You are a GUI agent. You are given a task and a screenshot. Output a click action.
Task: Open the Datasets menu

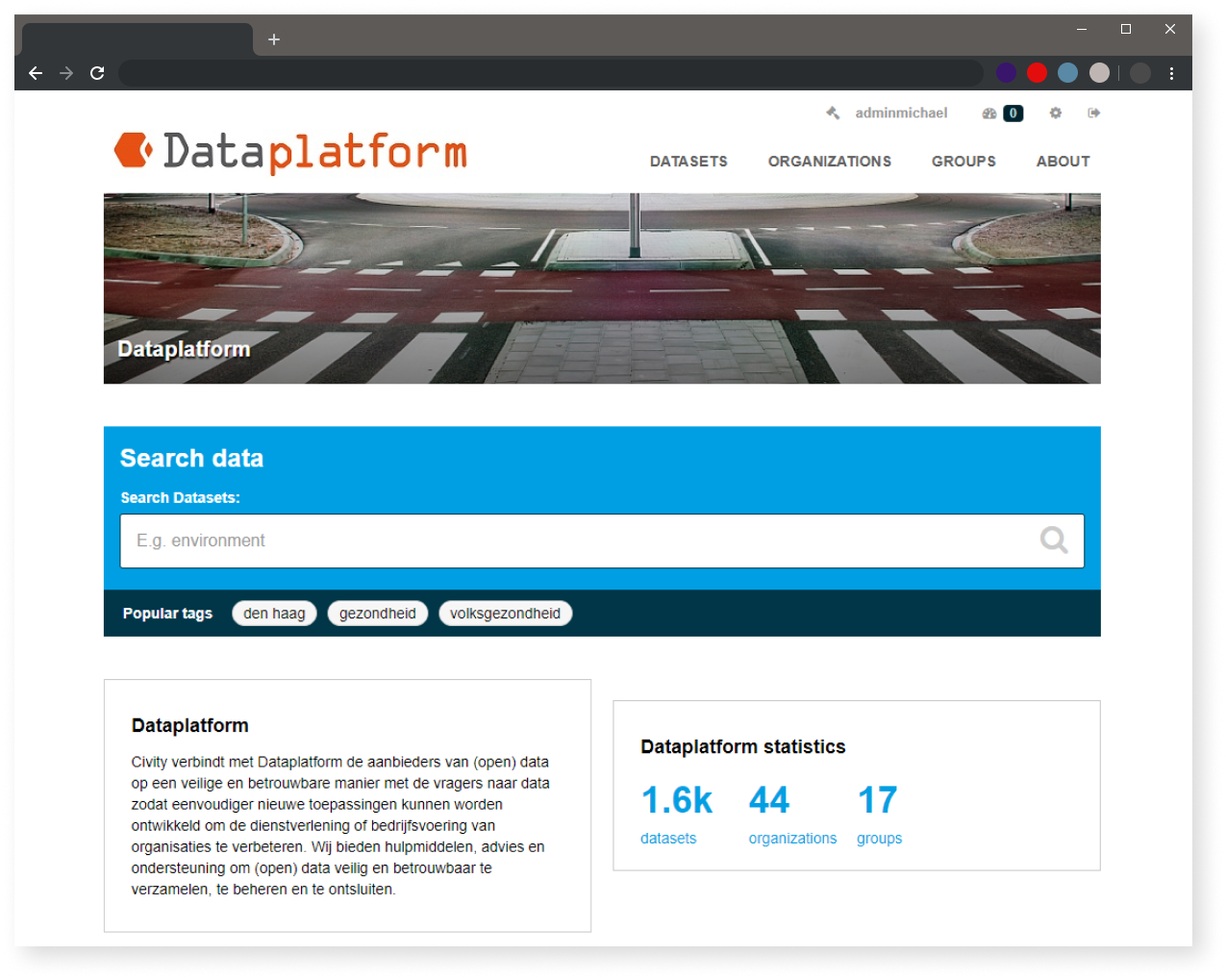[x=688, y=162]
